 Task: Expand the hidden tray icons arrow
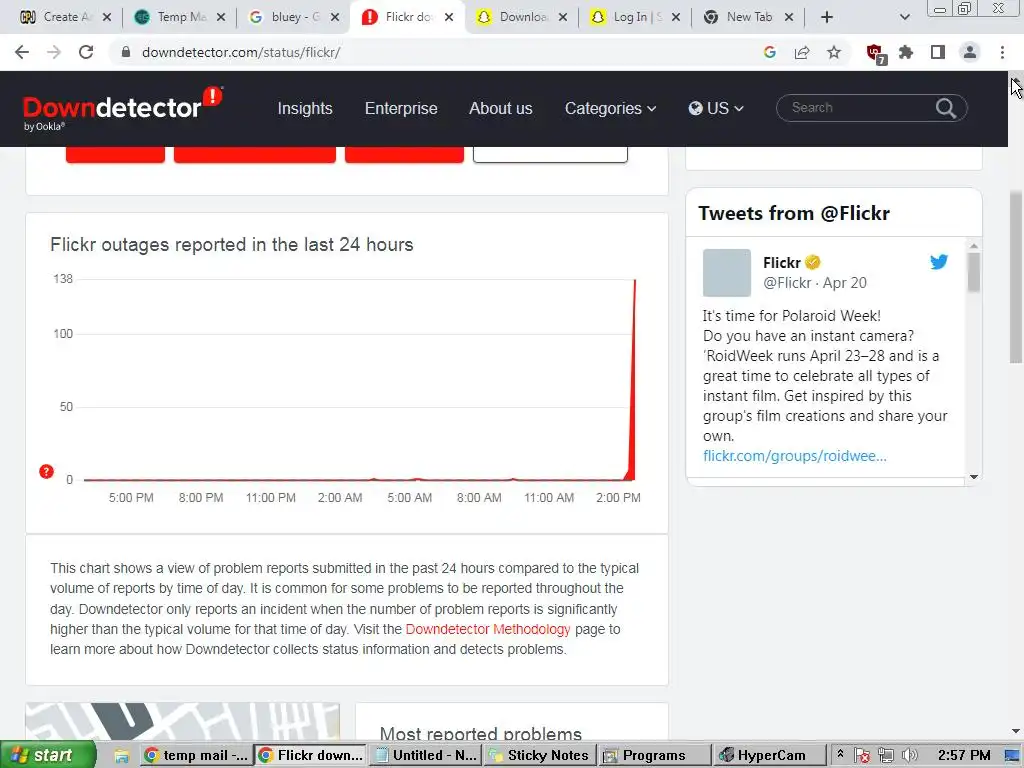[x=840, y=754]
